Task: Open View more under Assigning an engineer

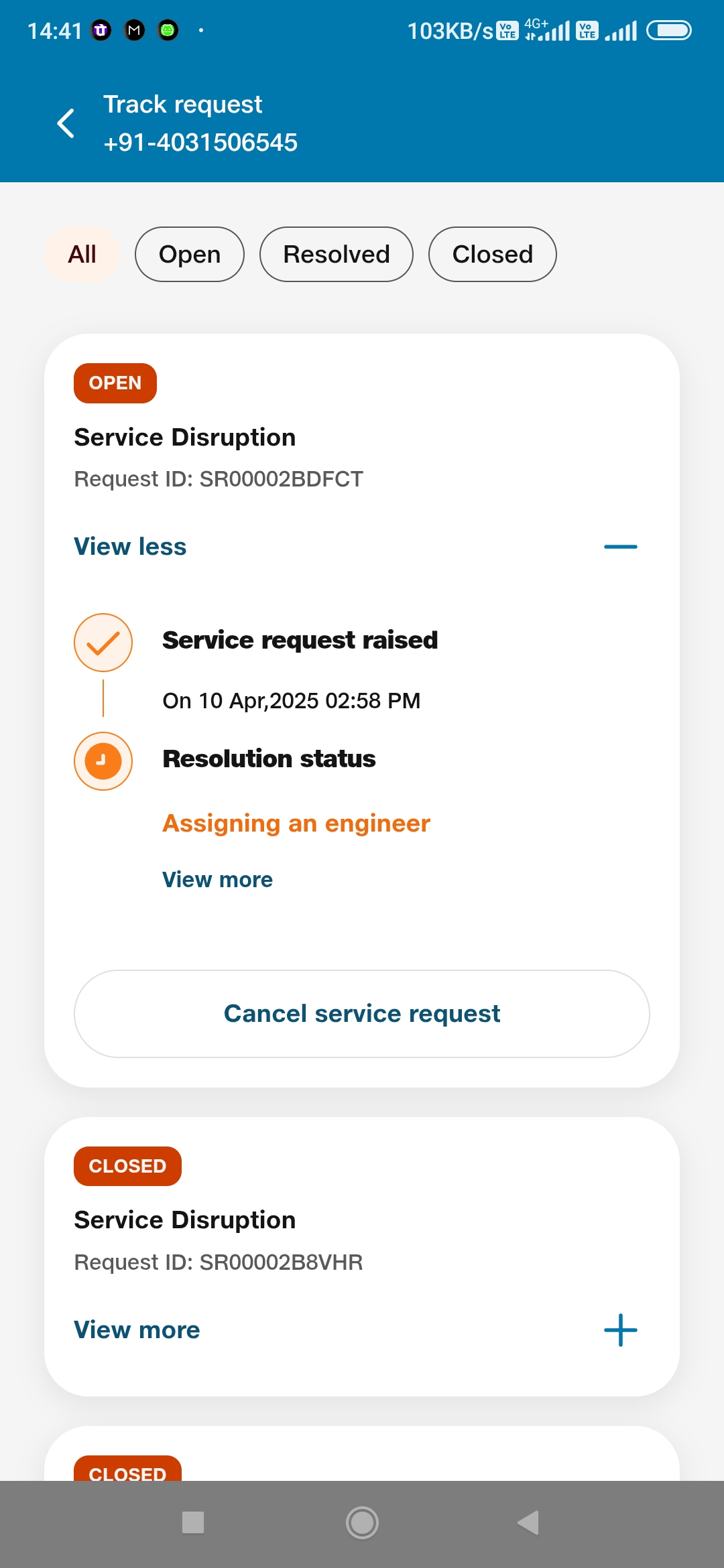Action: pos(218,879)
